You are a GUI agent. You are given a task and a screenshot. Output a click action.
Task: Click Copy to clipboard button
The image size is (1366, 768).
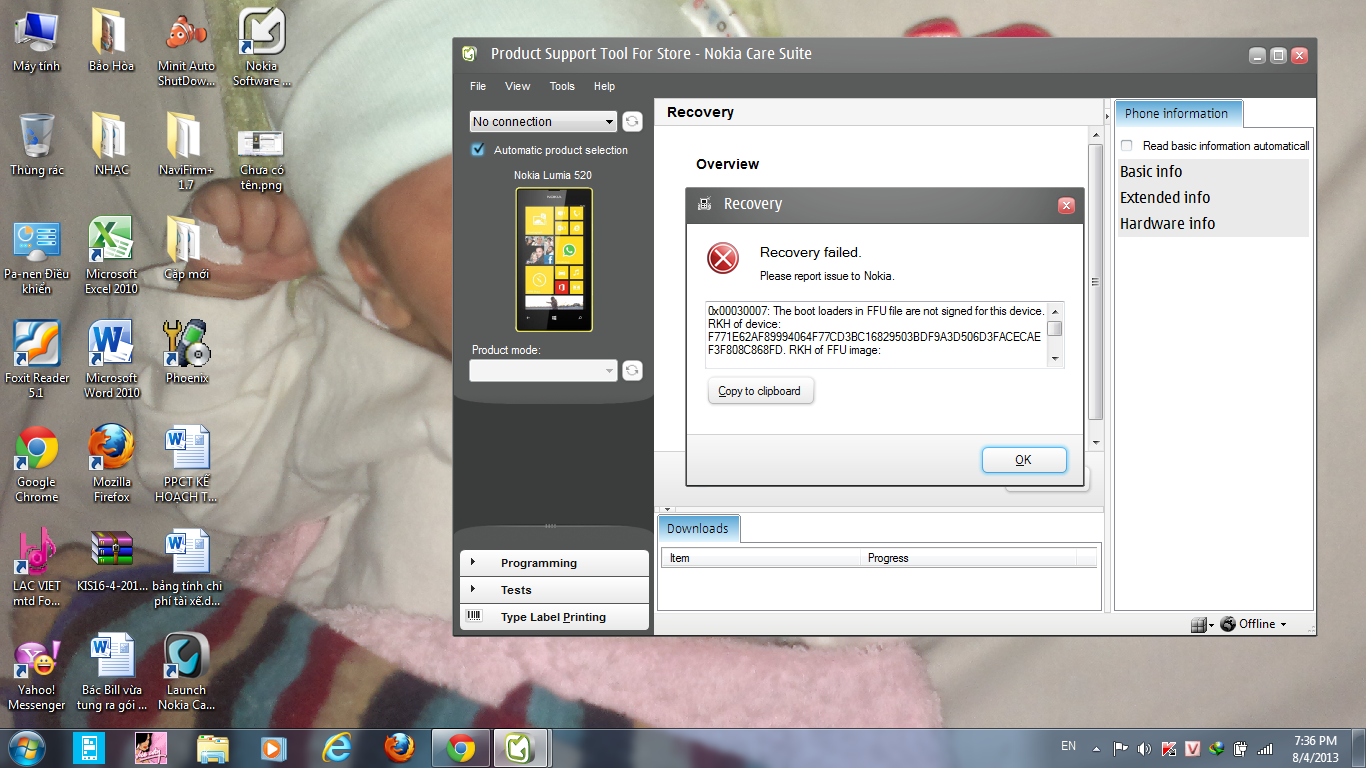coord(760,391)
